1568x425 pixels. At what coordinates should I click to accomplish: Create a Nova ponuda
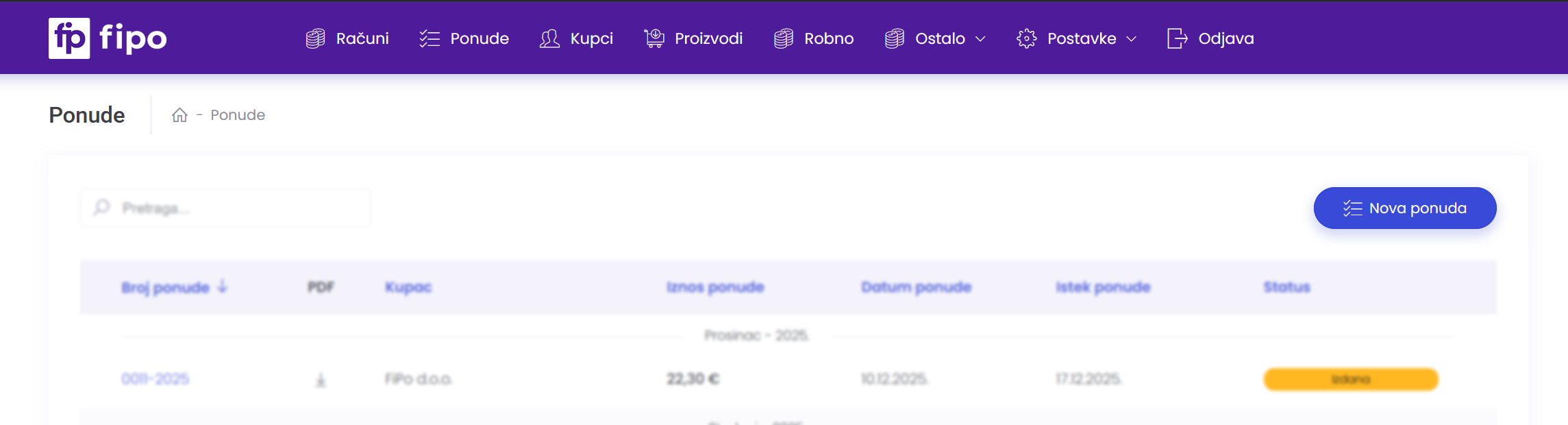1405,208
